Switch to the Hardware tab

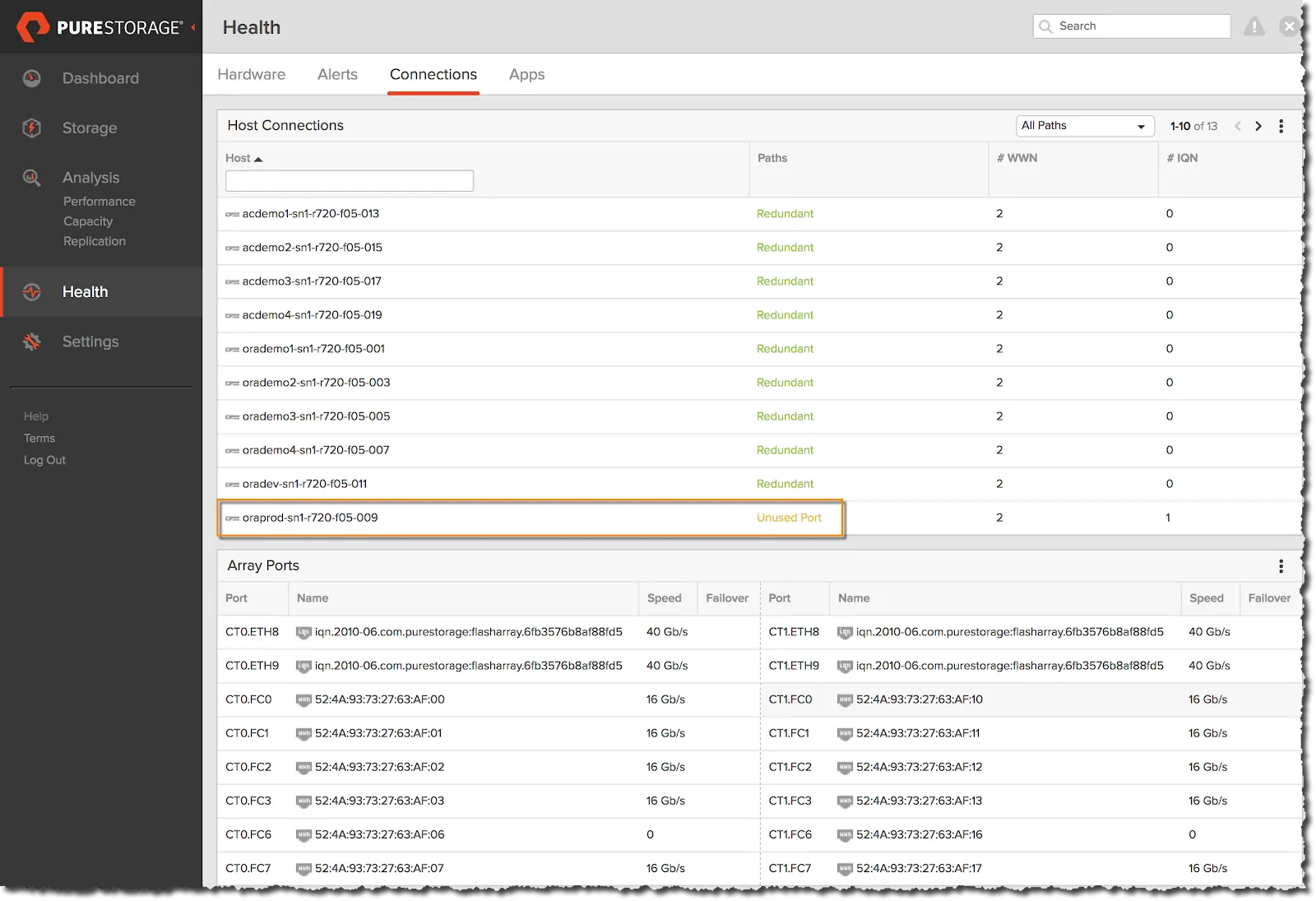tap(252, 74)
